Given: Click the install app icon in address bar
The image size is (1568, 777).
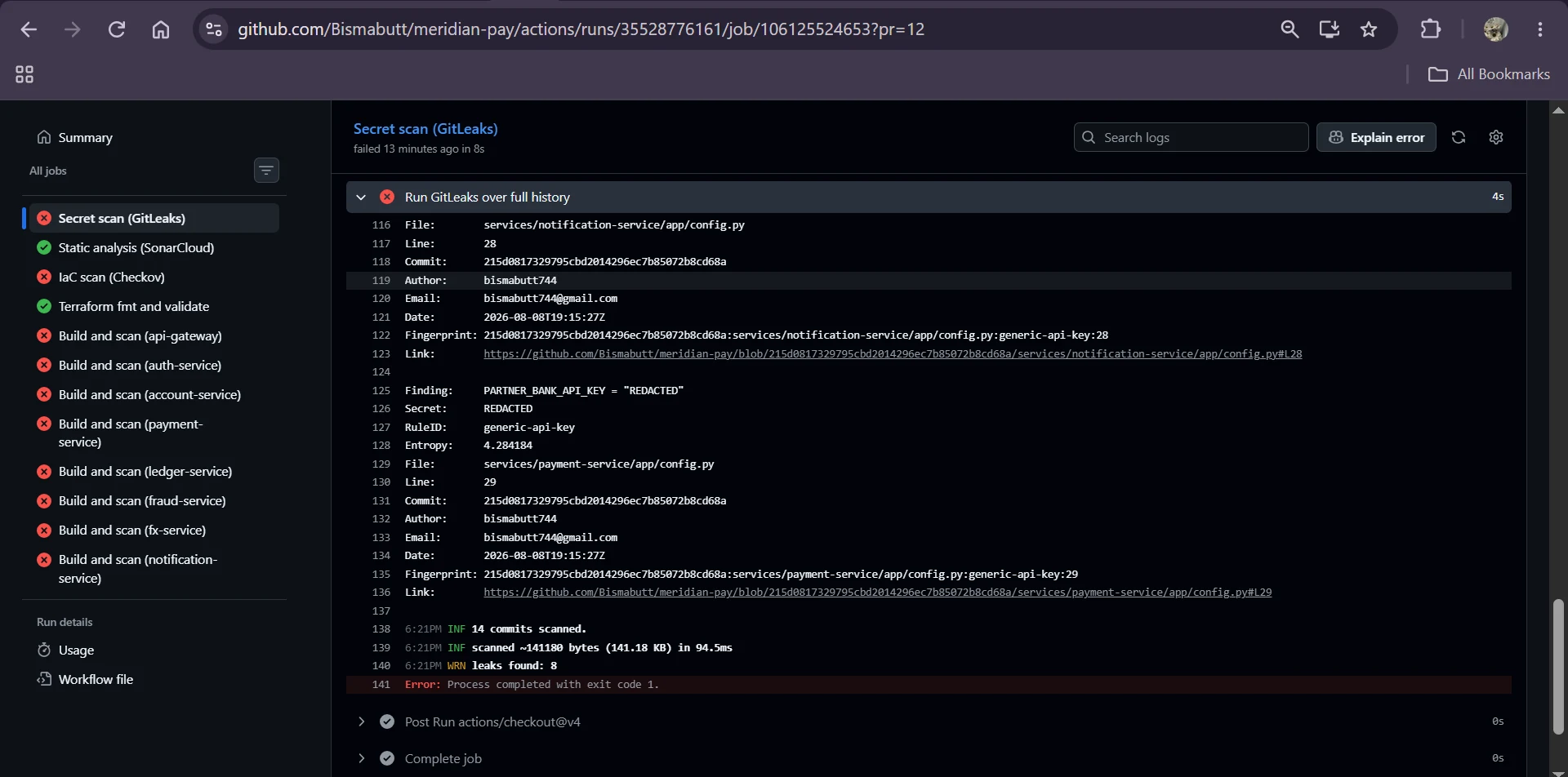Looking at the screenshot, I should pyautogui.click(x=1330, y=29).
